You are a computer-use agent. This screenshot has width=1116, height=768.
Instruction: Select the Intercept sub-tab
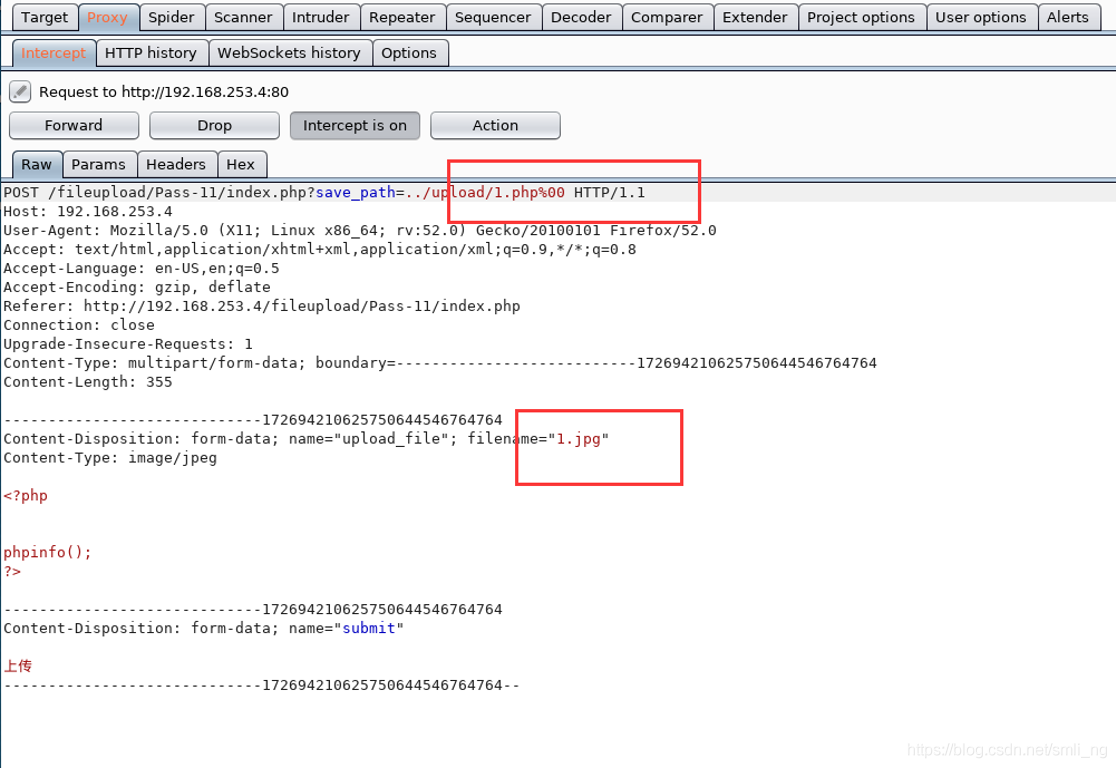tap(53, 53)
